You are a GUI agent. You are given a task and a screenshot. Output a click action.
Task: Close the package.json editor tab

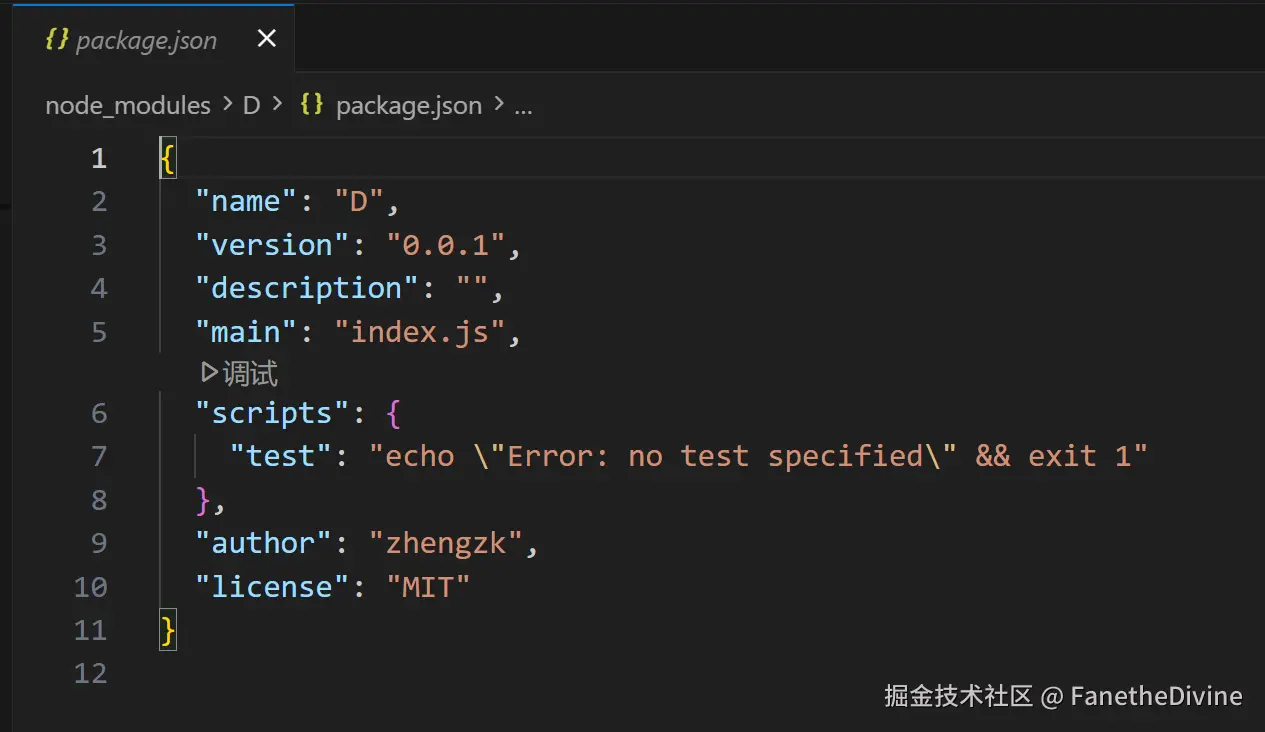(266, 39)
